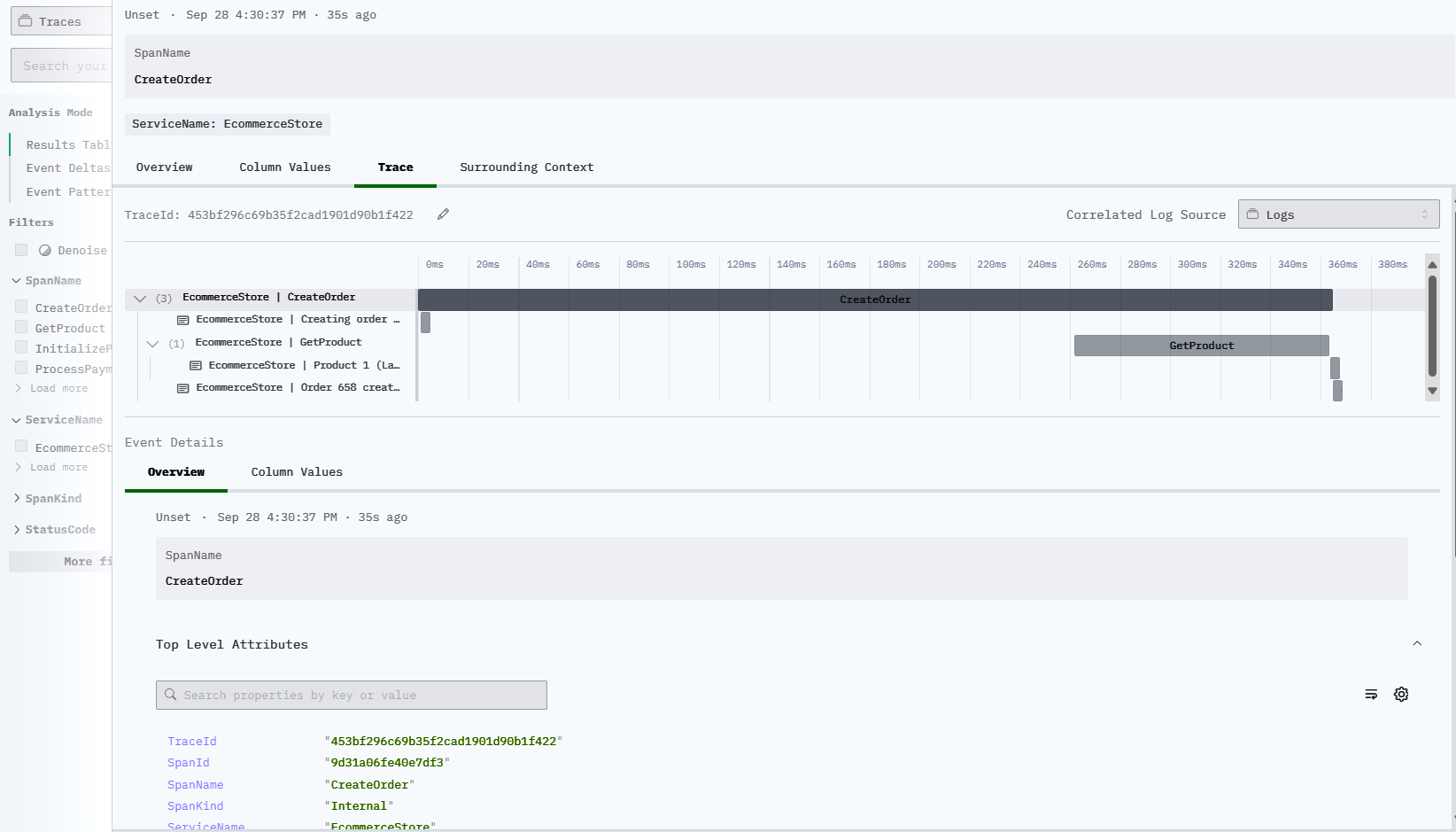1456x832 pixels.
Task: Check the CreateOrder span name filter
Action: coord(21,307)
